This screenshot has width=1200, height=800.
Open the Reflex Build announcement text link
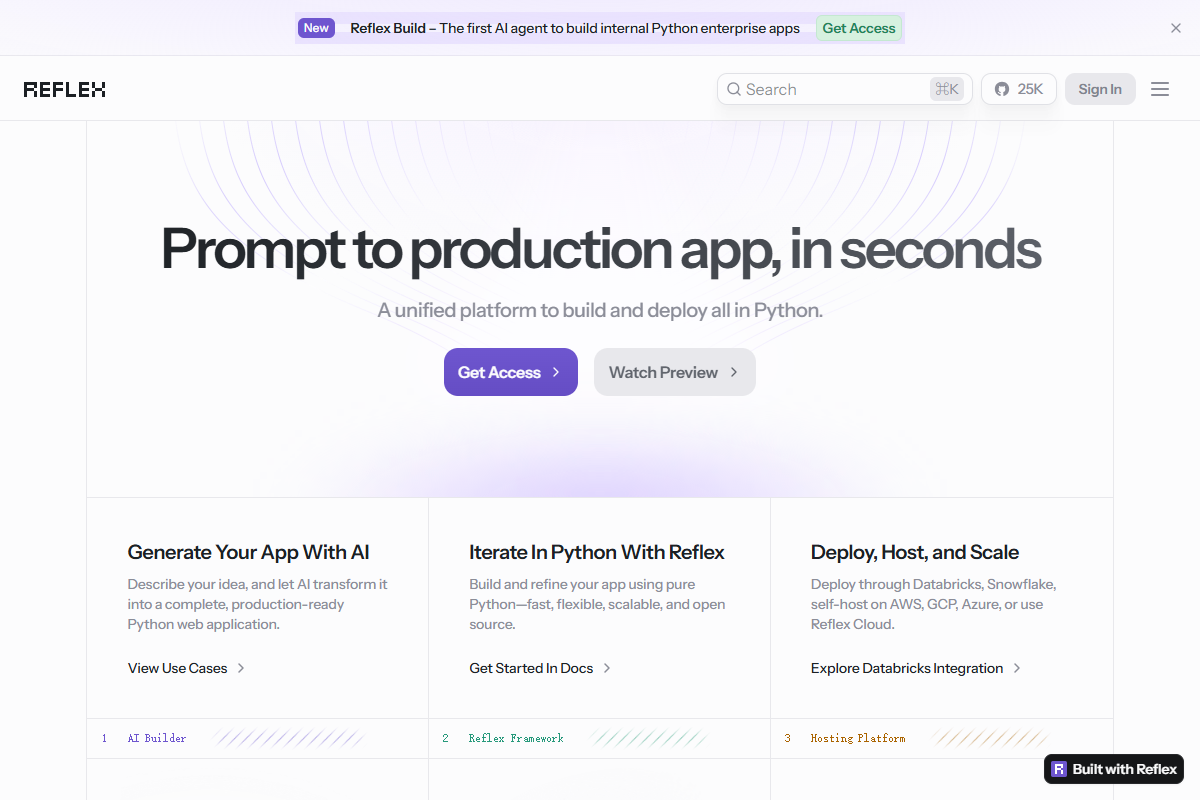575,28
